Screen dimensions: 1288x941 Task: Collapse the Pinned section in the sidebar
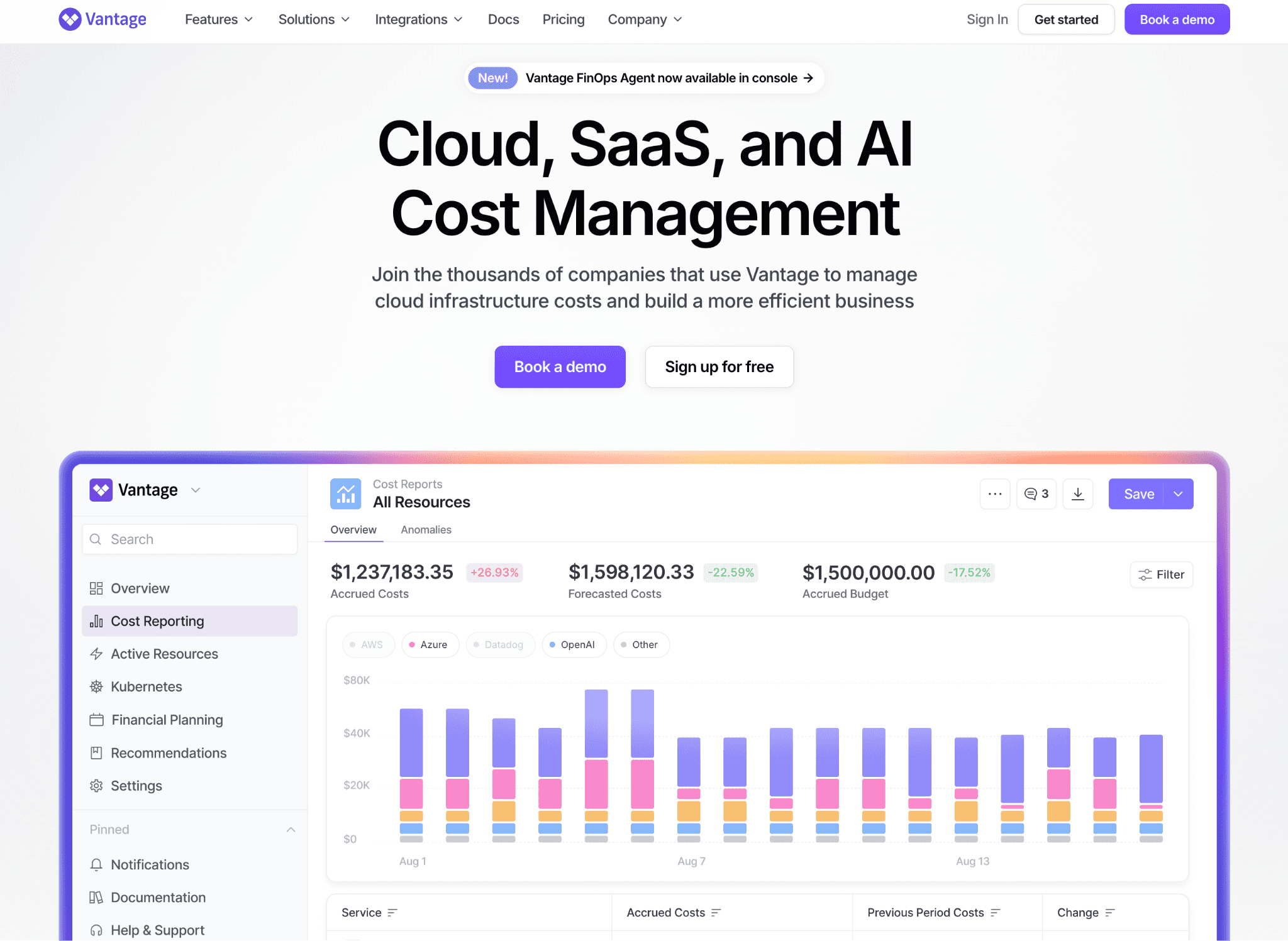(x=291, y=830)
